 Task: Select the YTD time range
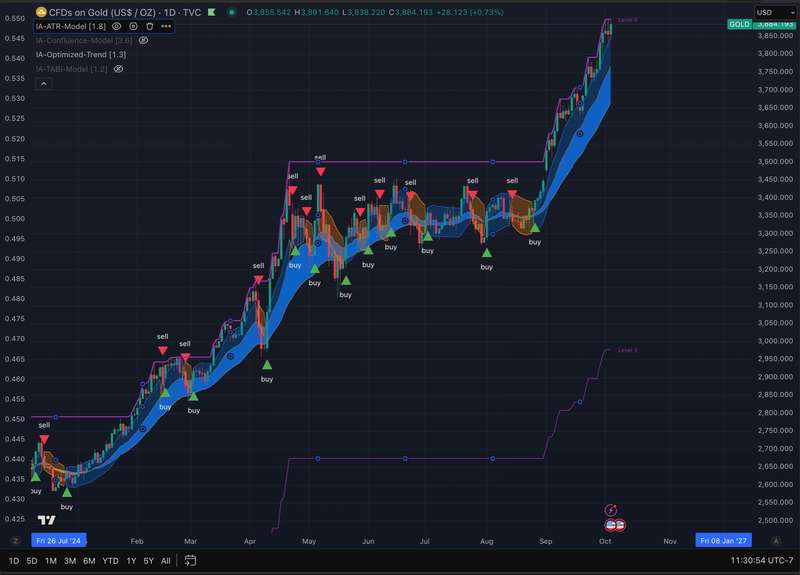click(110, 561)
